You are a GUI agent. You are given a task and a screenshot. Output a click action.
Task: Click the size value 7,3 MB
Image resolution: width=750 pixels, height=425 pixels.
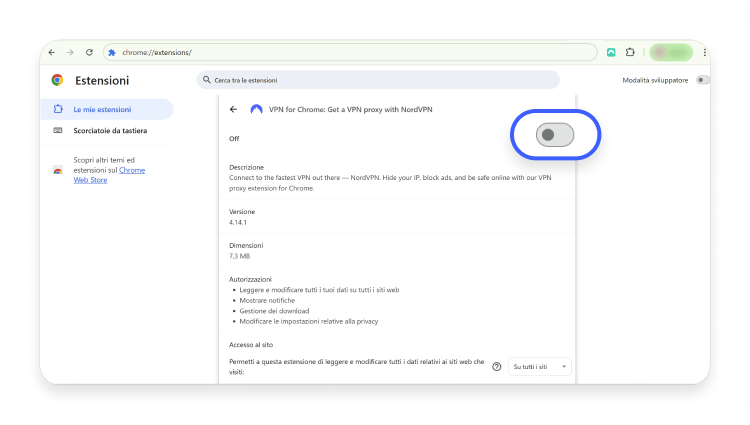point(239,256)
